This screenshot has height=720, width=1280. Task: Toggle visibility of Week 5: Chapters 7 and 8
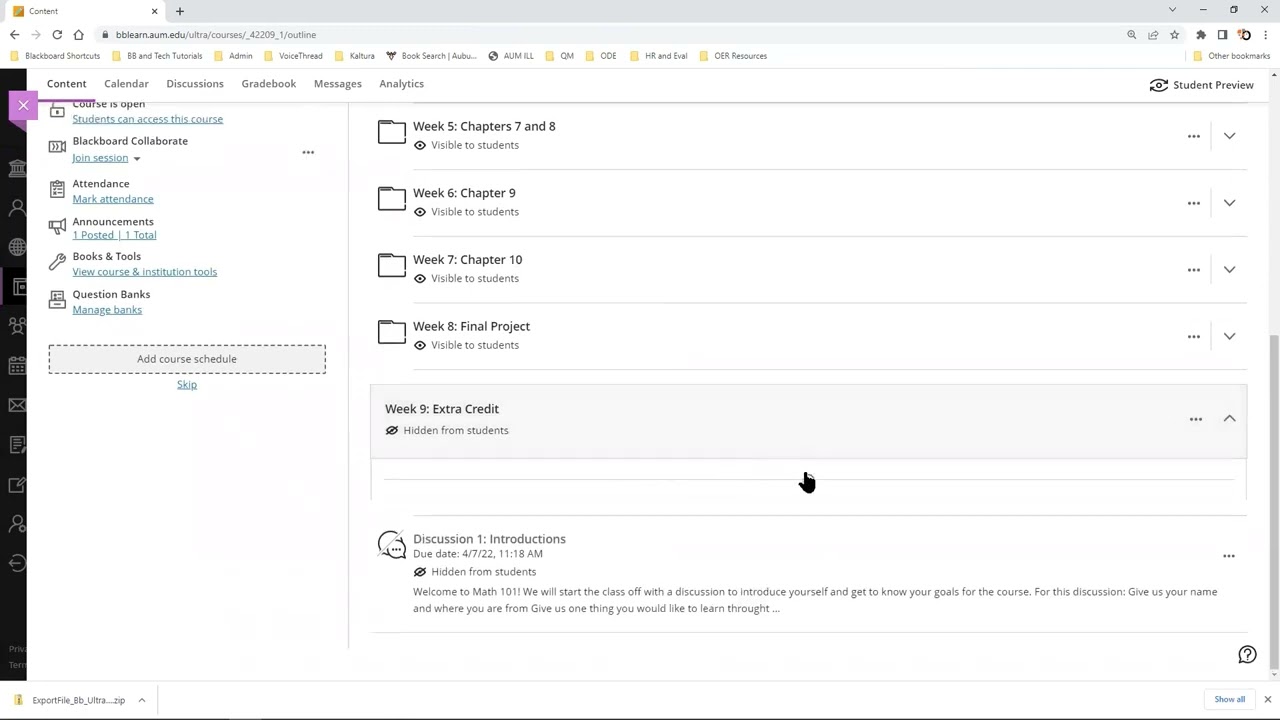pyautogui.click(x=466, y=145)
